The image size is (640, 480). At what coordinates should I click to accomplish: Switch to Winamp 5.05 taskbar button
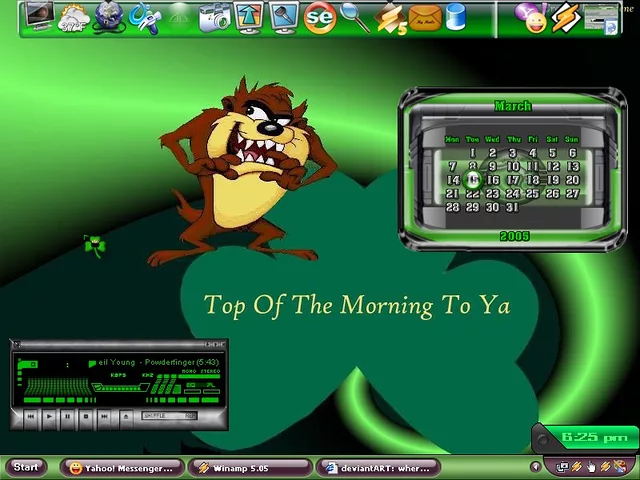coord(250,468)
